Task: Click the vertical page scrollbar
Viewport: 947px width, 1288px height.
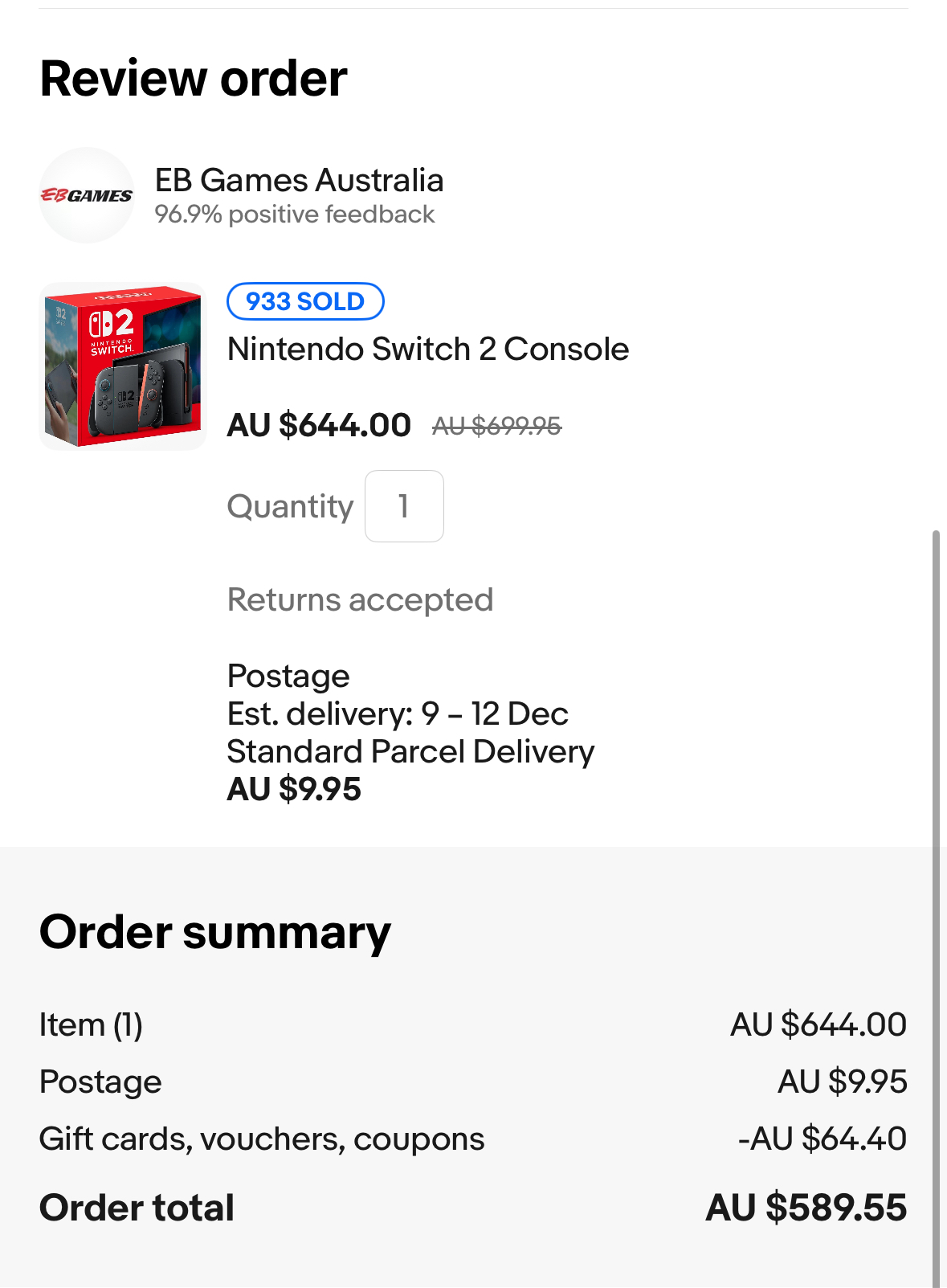Action: click(935, 908)
